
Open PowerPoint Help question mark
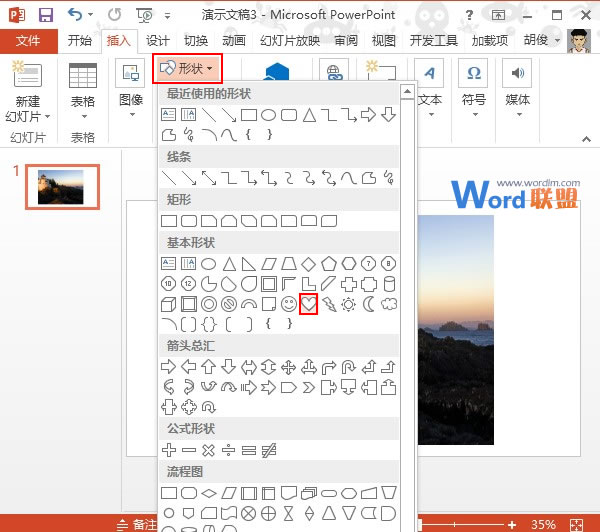[469, 15]
